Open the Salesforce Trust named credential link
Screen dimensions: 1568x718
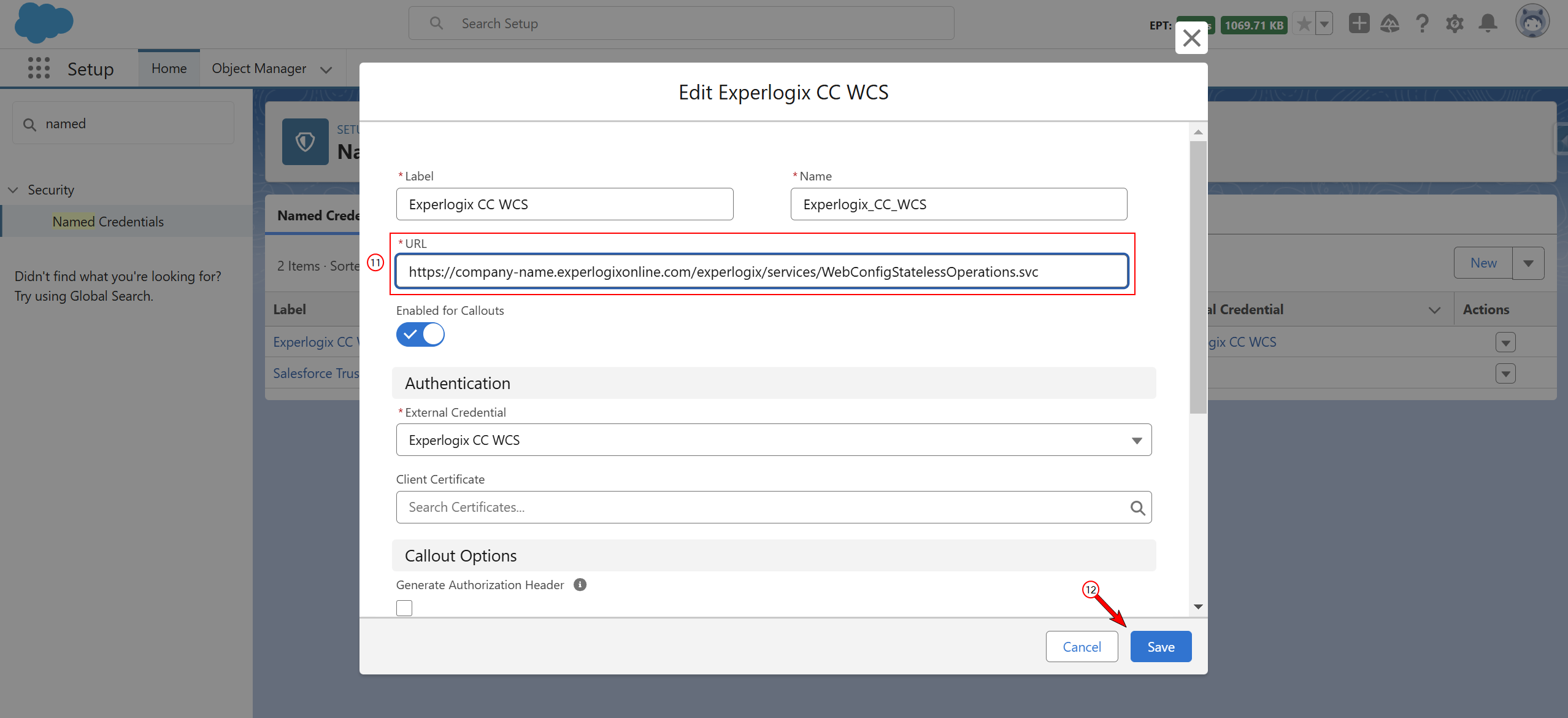316,373
